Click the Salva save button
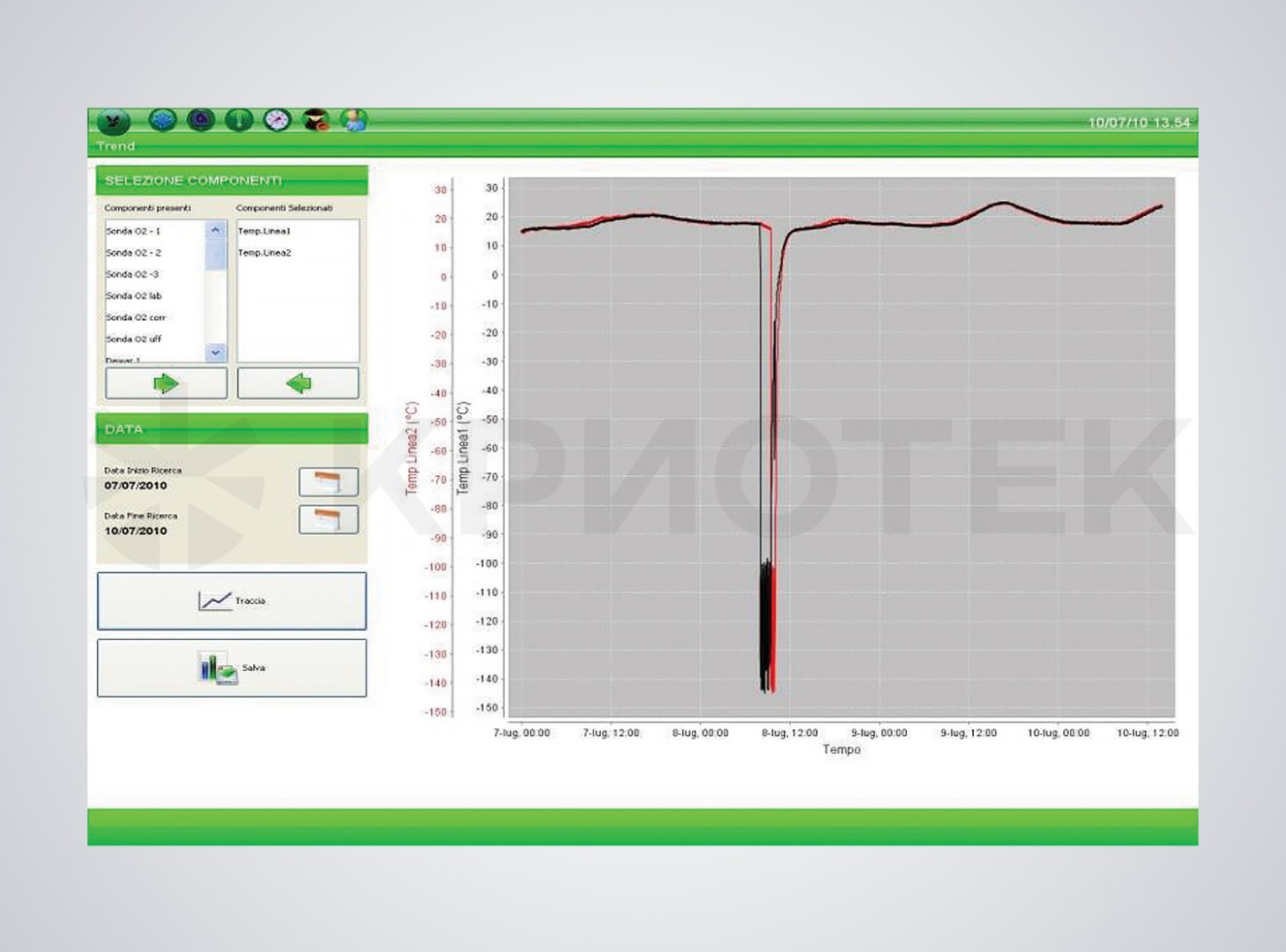The height and width of the screenshot is (952, 1286). [x=232, y=668]
